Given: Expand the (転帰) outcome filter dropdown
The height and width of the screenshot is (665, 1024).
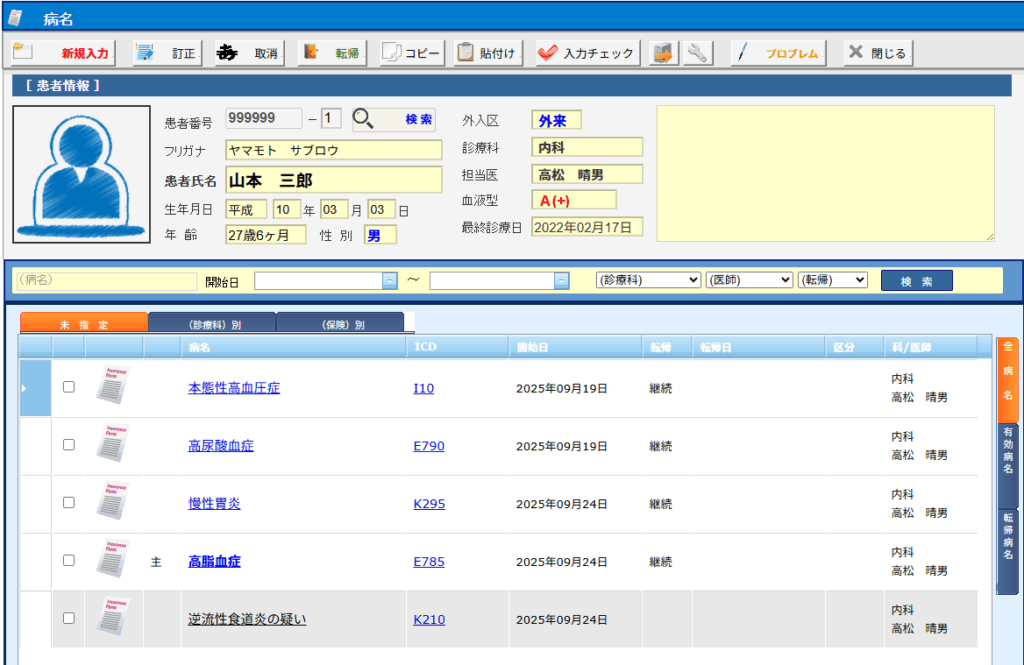Looking at the screenshot, I should [x=832, y=280].
